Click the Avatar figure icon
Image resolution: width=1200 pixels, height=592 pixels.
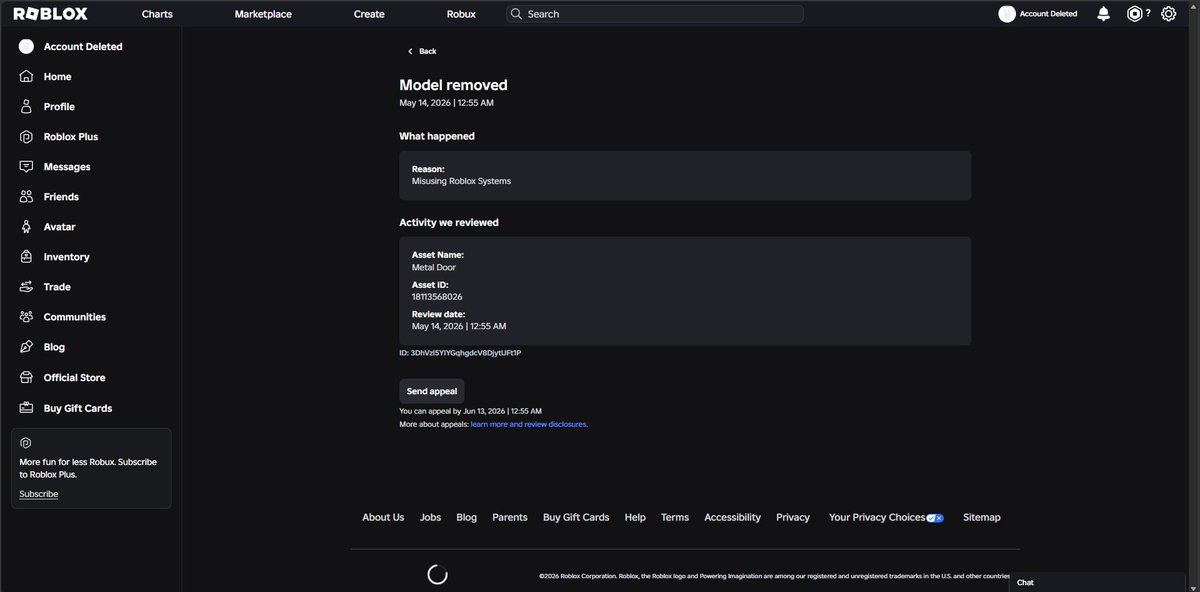point(27,227)
